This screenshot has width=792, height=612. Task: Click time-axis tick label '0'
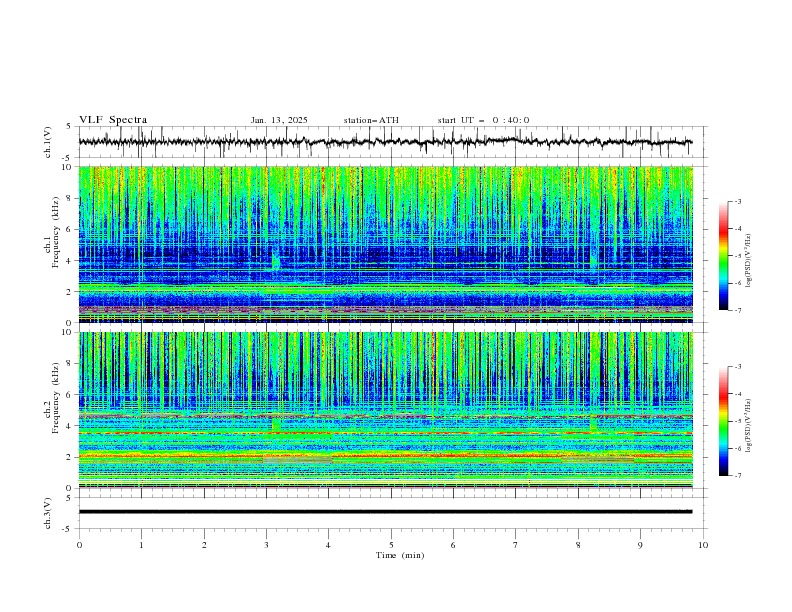pos(79,545)
